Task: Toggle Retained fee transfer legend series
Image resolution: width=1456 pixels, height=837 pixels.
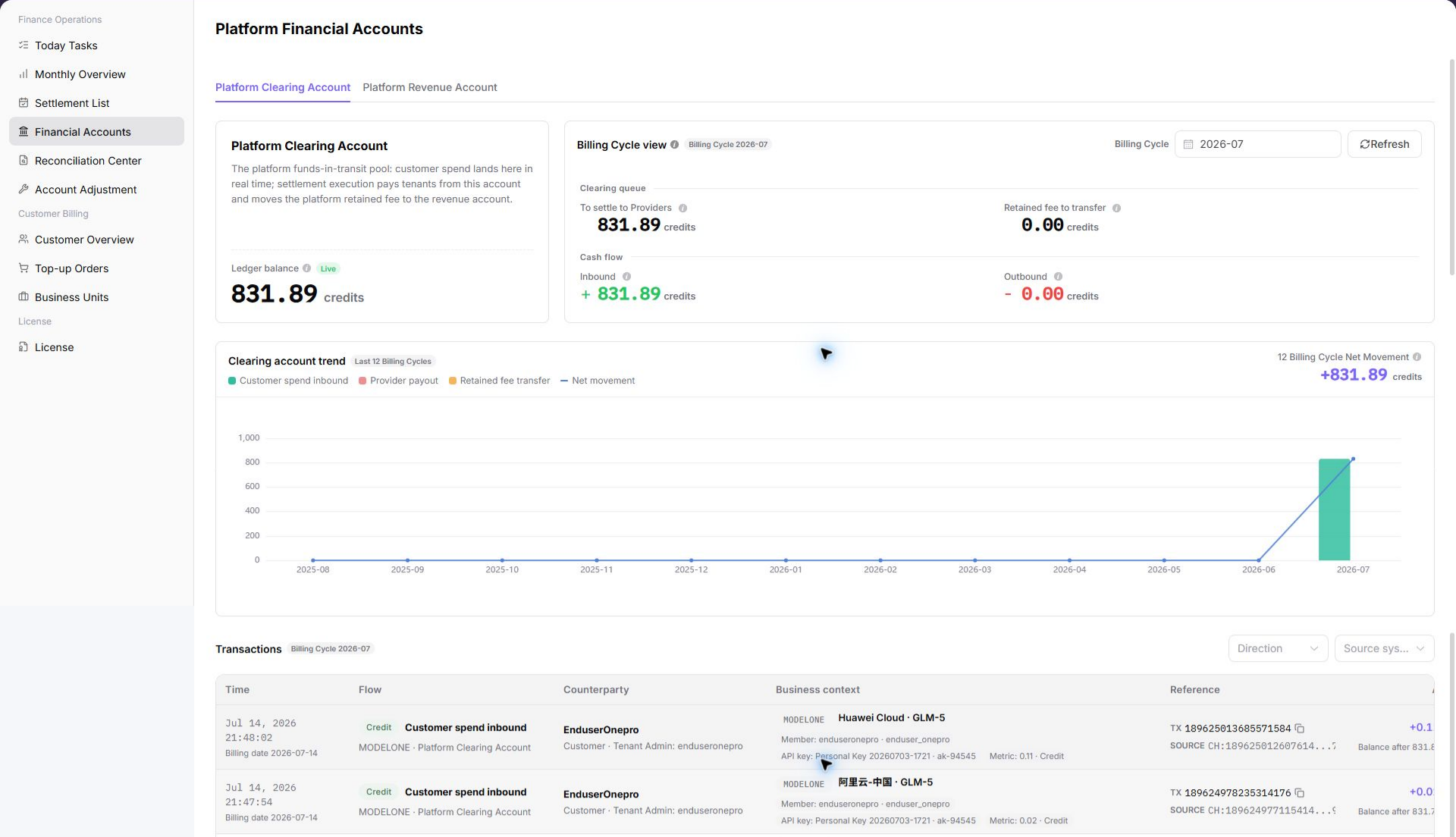Action: (x=499, y=381)
